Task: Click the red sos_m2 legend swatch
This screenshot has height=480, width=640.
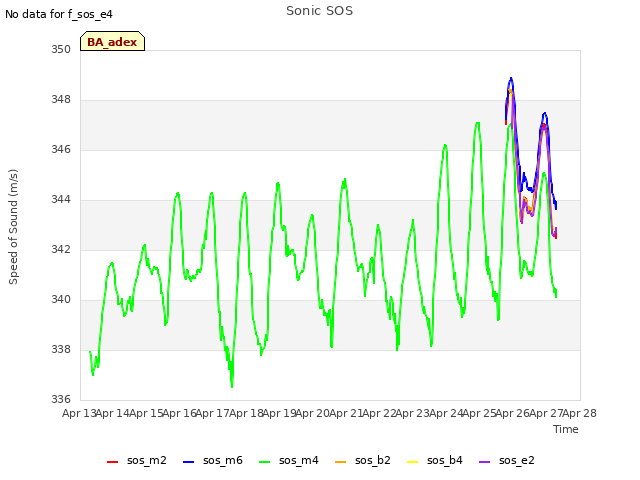Action: pyautogui.click(x=112, y=462)
